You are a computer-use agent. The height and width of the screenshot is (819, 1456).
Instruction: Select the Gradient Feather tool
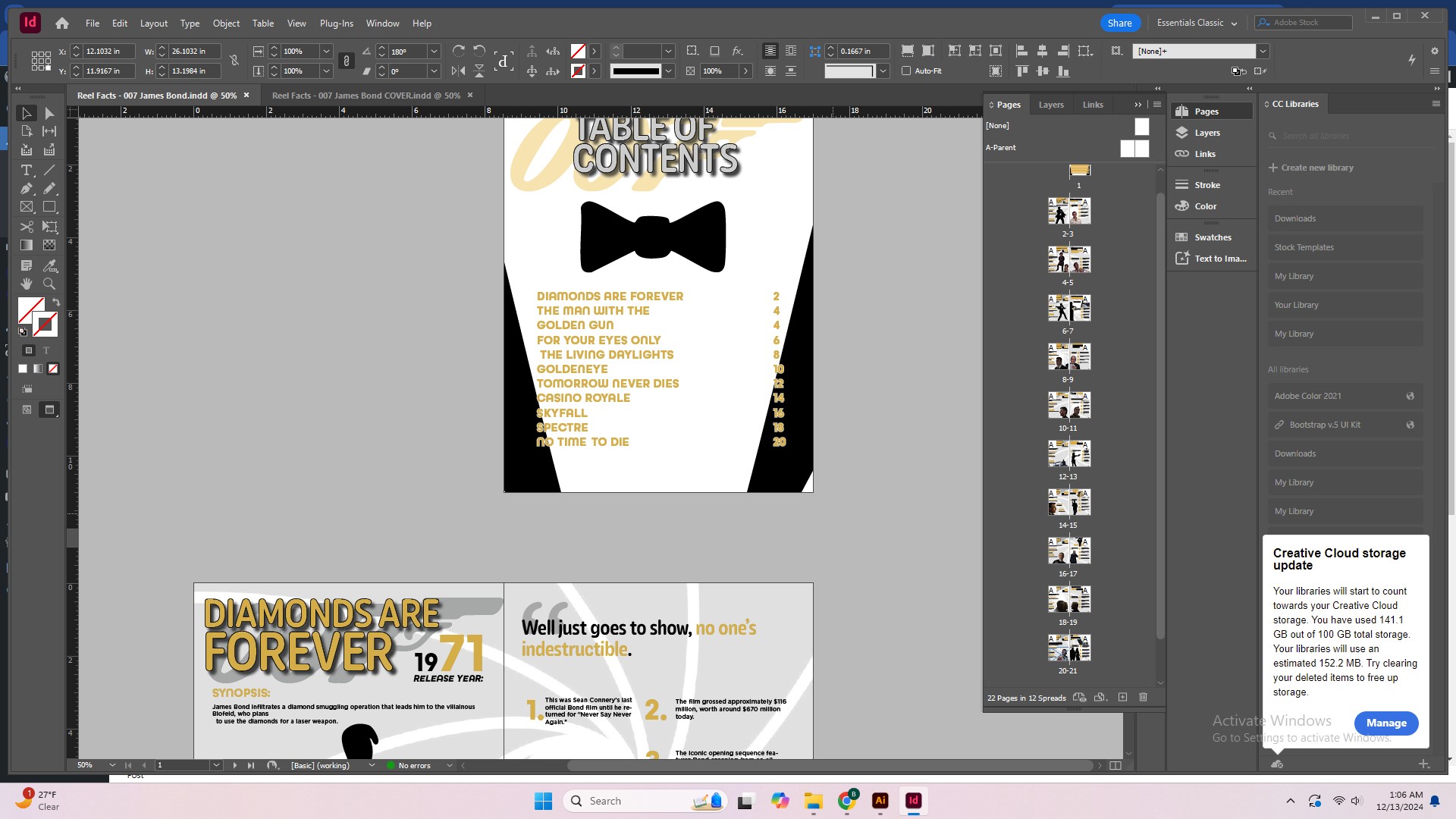49,245
